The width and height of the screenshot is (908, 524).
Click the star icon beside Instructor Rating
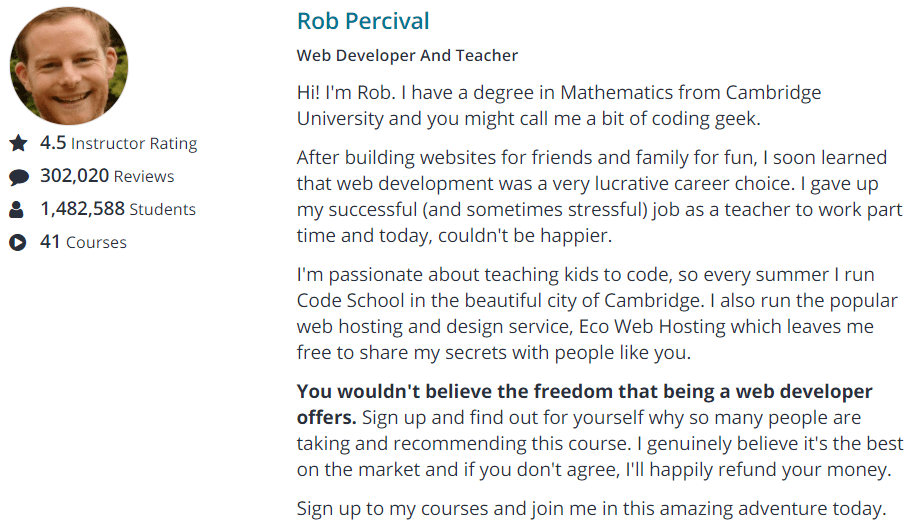tap(18, 143)
